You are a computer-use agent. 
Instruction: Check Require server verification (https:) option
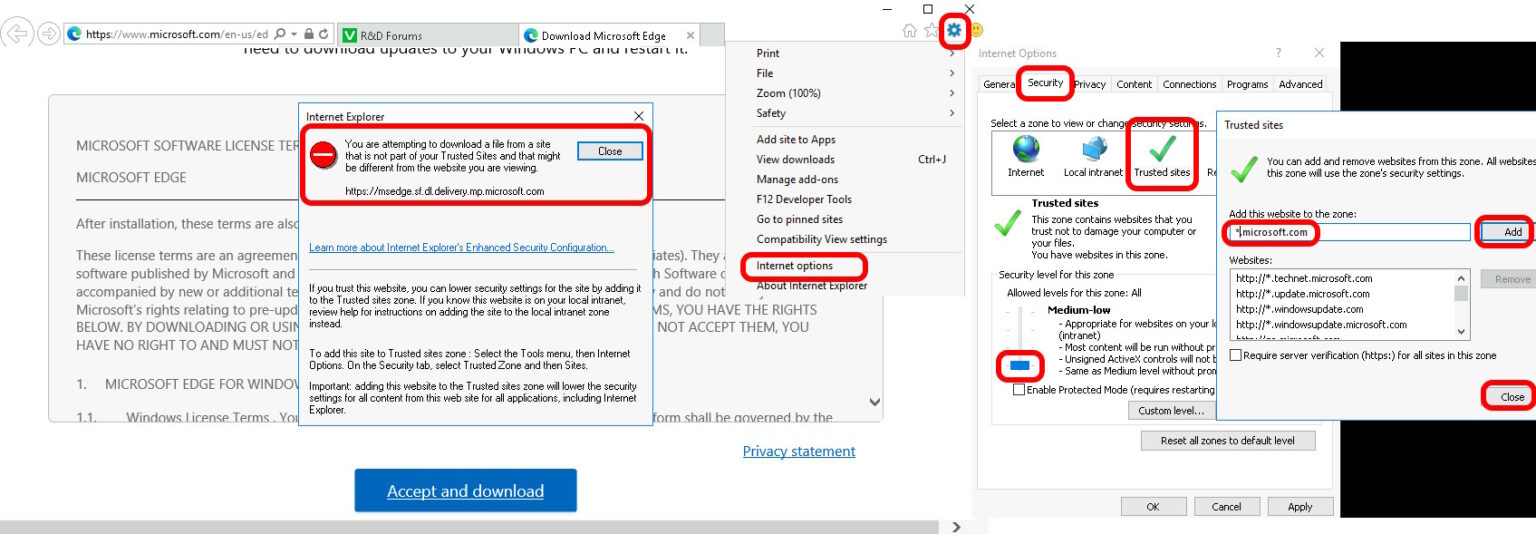pos(1237,355)
